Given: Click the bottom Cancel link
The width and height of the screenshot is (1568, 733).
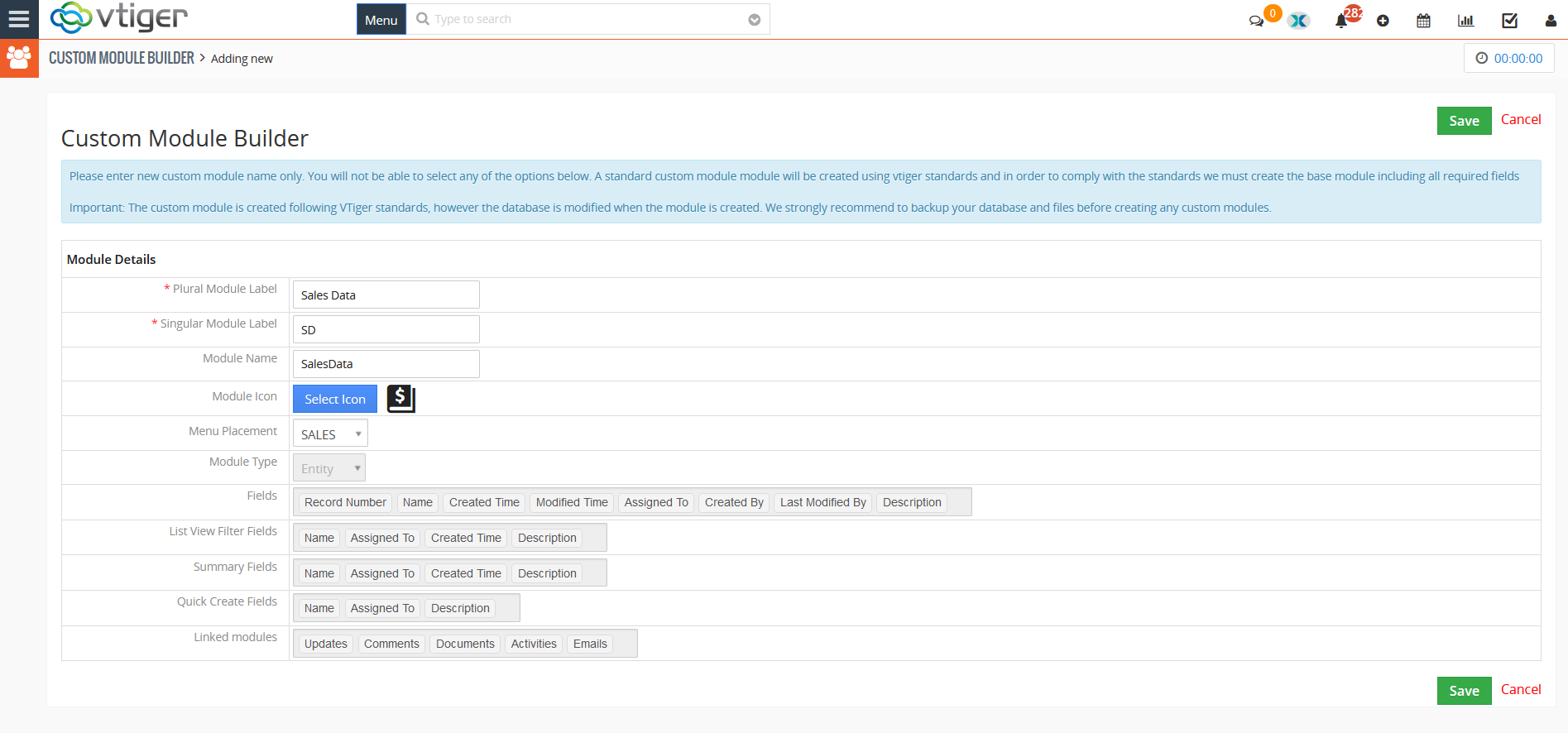Looking at the screenshot, I should 1521,690.
